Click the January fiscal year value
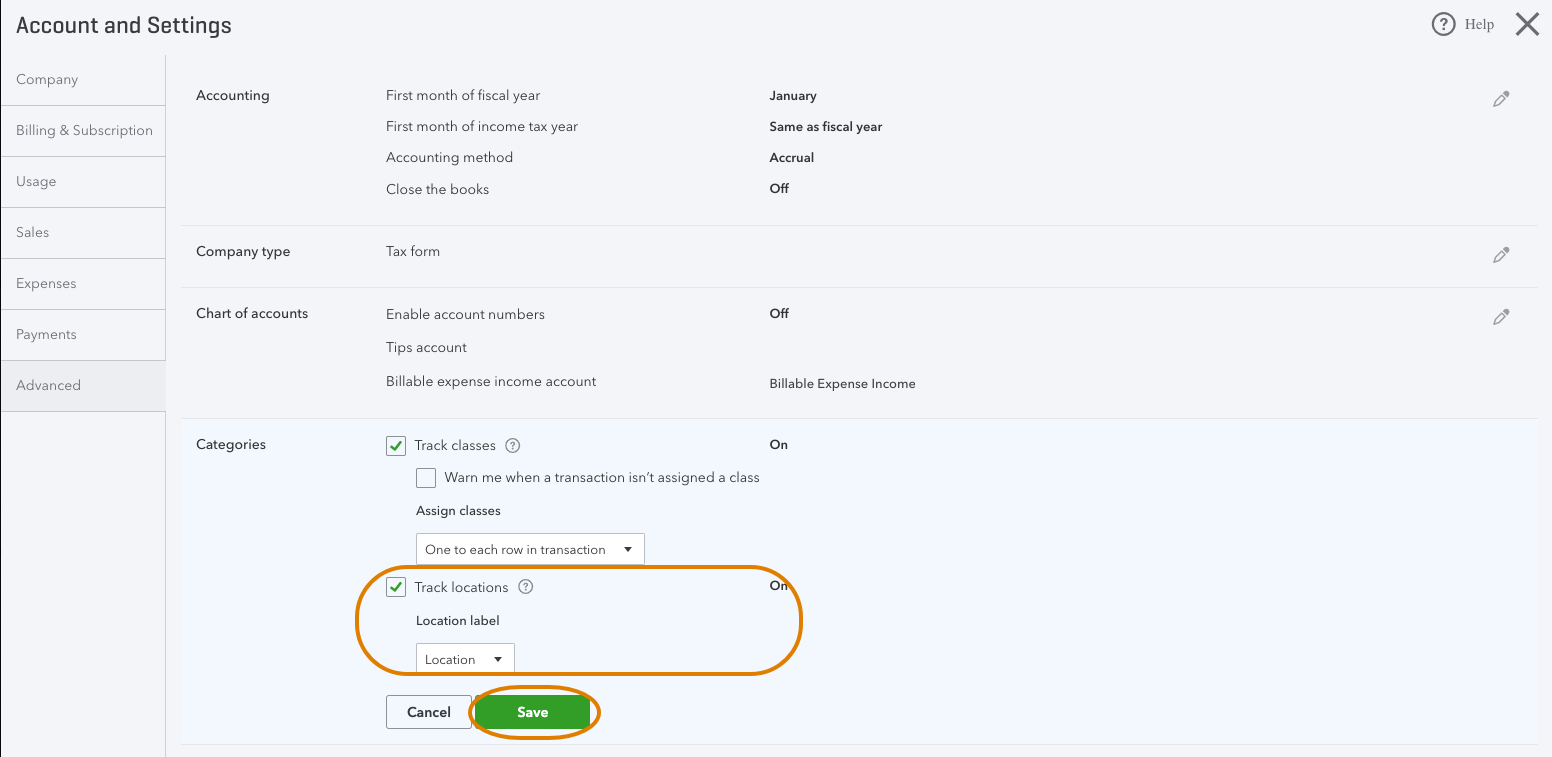 793,96
